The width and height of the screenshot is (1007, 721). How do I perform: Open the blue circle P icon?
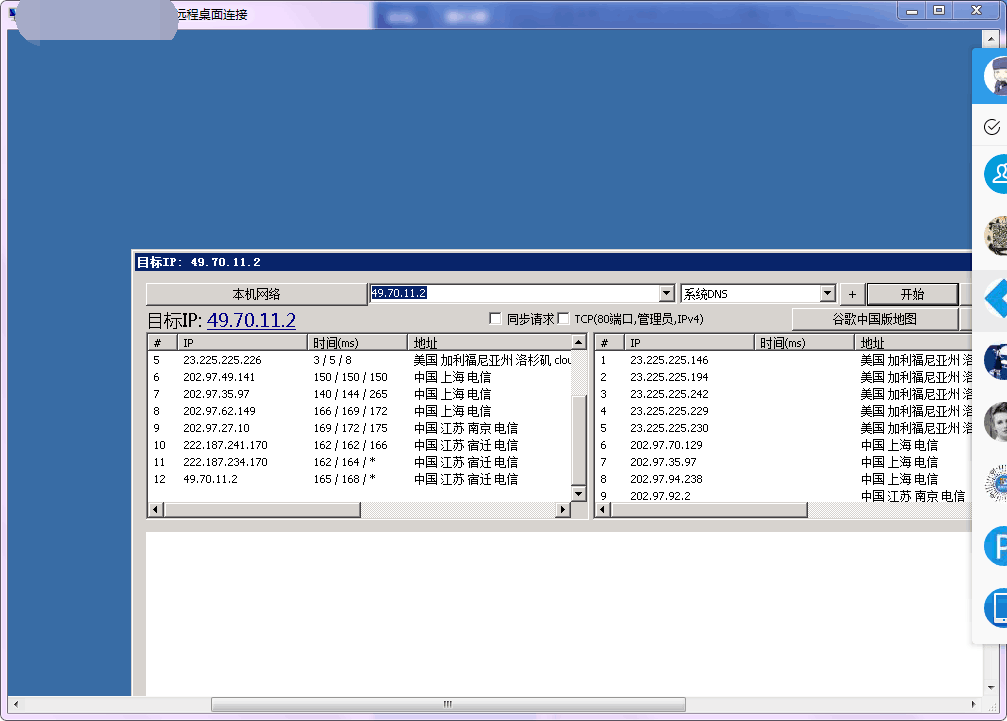[996, 546]
